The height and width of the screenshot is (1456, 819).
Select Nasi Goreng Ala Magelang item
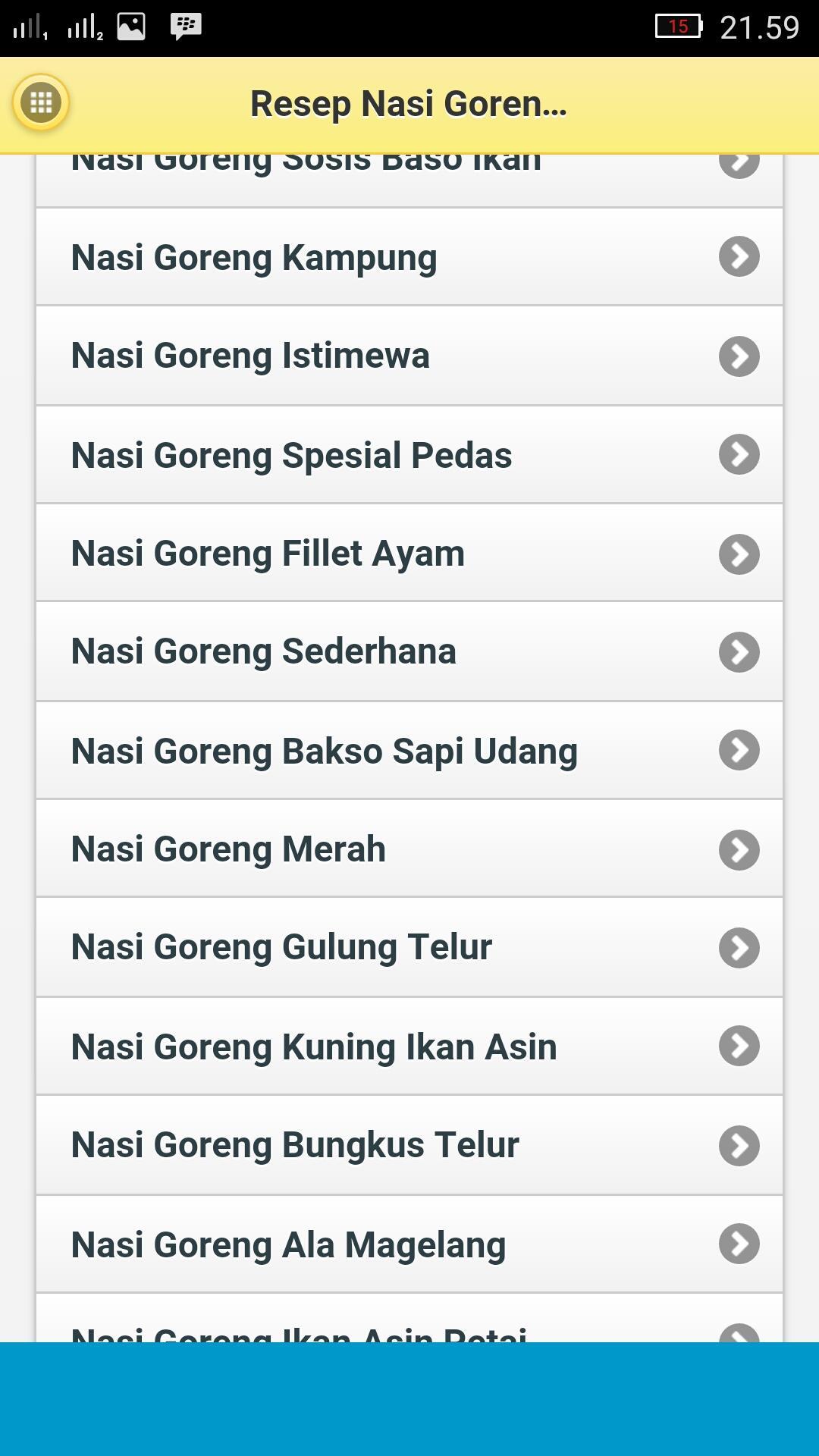[x=288, y=1244]
